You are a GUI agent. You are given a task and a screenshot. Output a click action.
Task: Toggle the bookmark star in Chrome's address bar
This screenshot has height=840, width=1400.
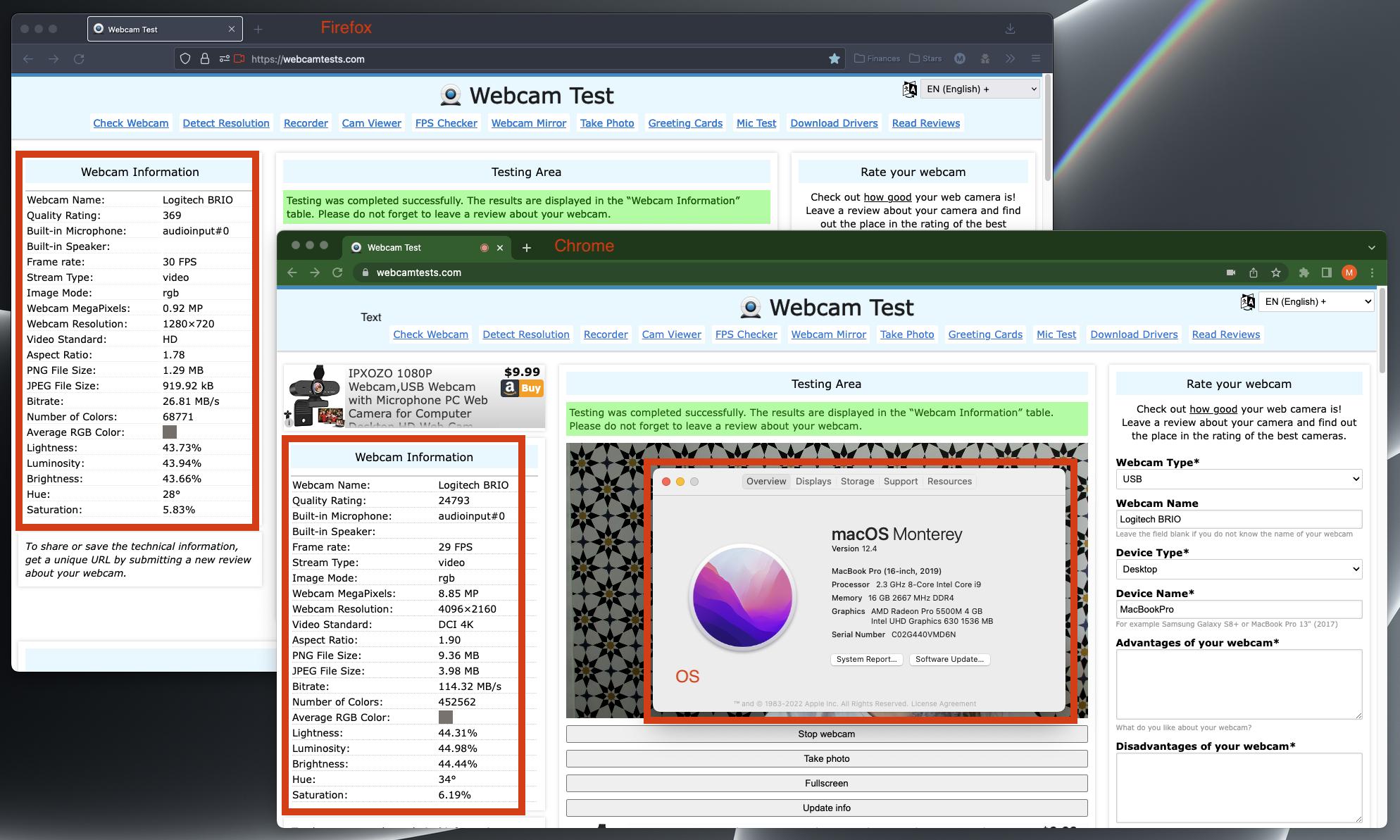pos(1276,272)
